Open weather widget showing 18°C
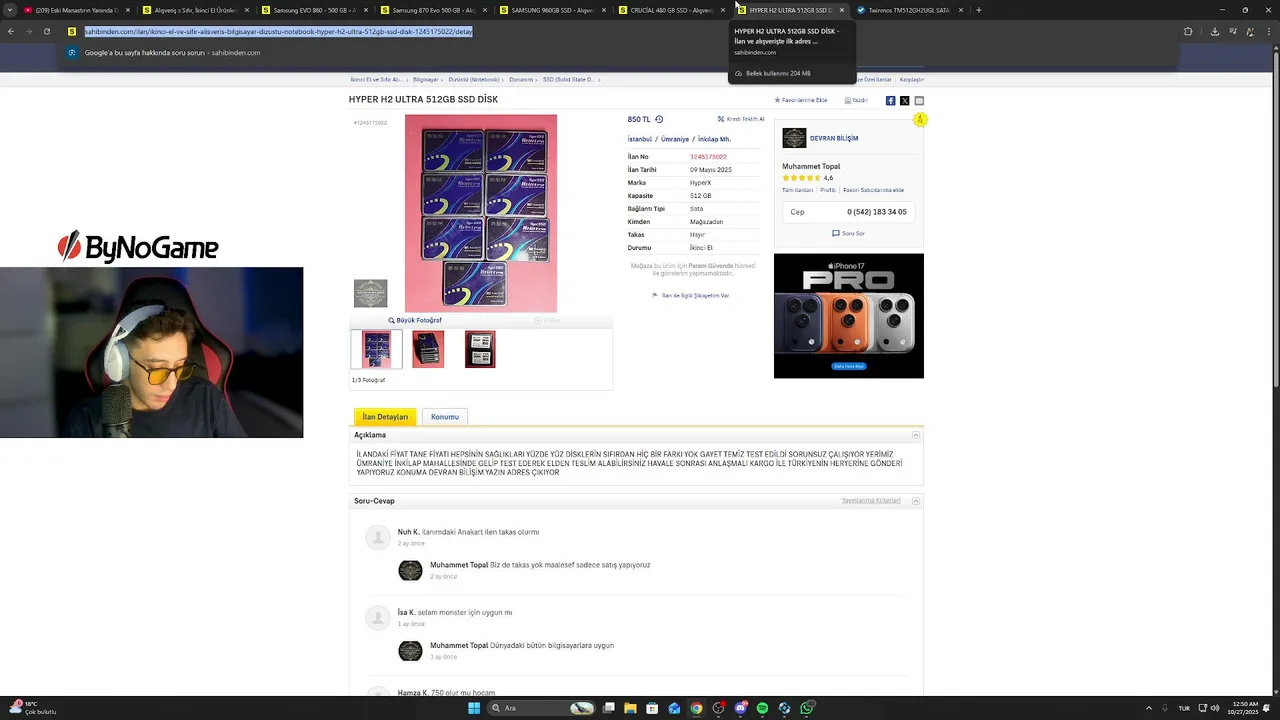 pyautogui.click(x=32, y=708)
